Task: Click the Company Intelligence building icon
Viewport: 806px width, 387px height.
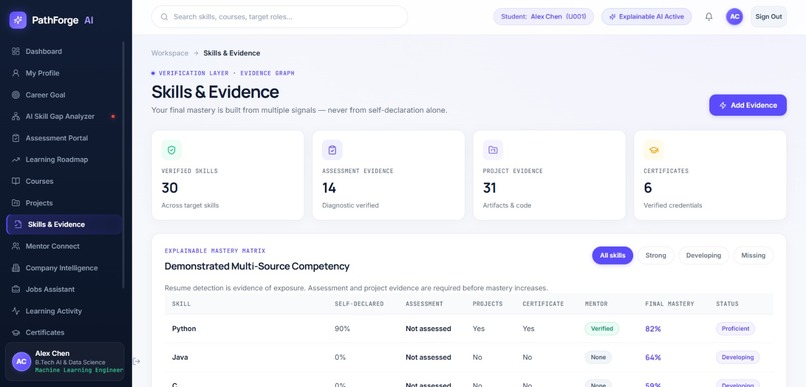Action: click(x=15, y=268)
